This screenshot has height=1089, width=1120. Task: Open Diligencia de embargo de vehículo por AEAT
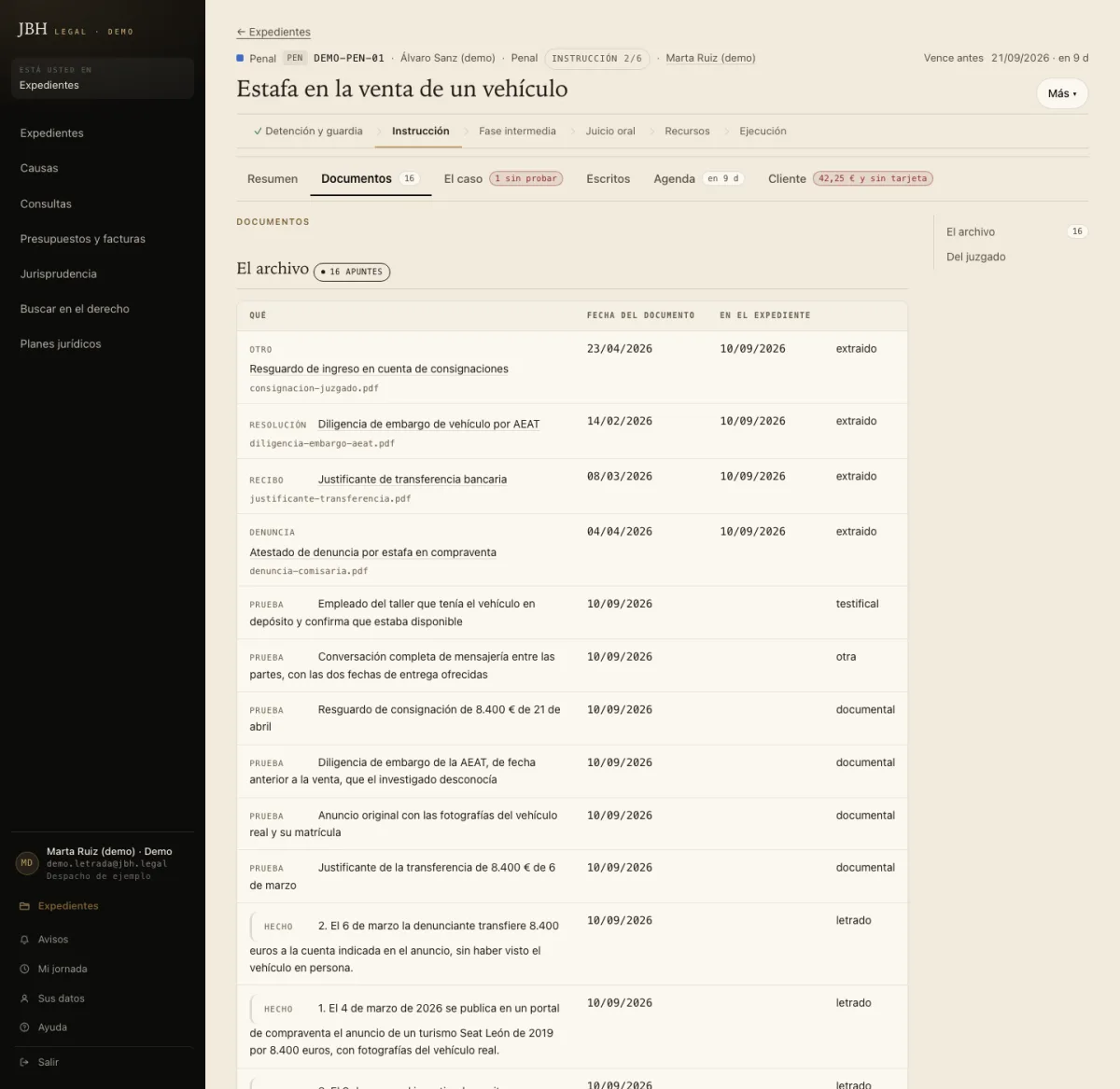click(x=428, y=425)
